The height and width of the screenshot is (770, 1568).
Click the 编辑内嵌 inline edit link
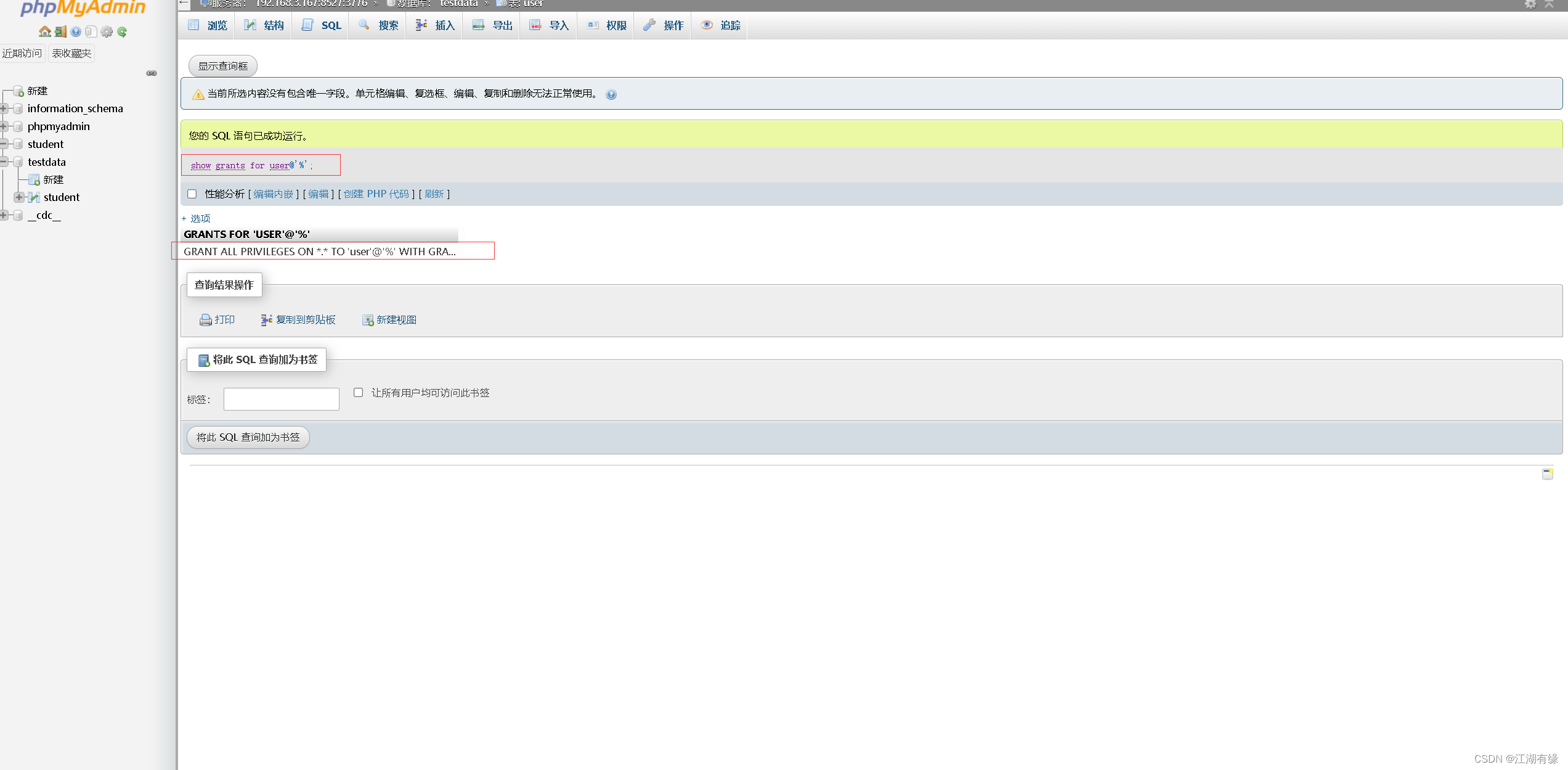pos(273,194)
